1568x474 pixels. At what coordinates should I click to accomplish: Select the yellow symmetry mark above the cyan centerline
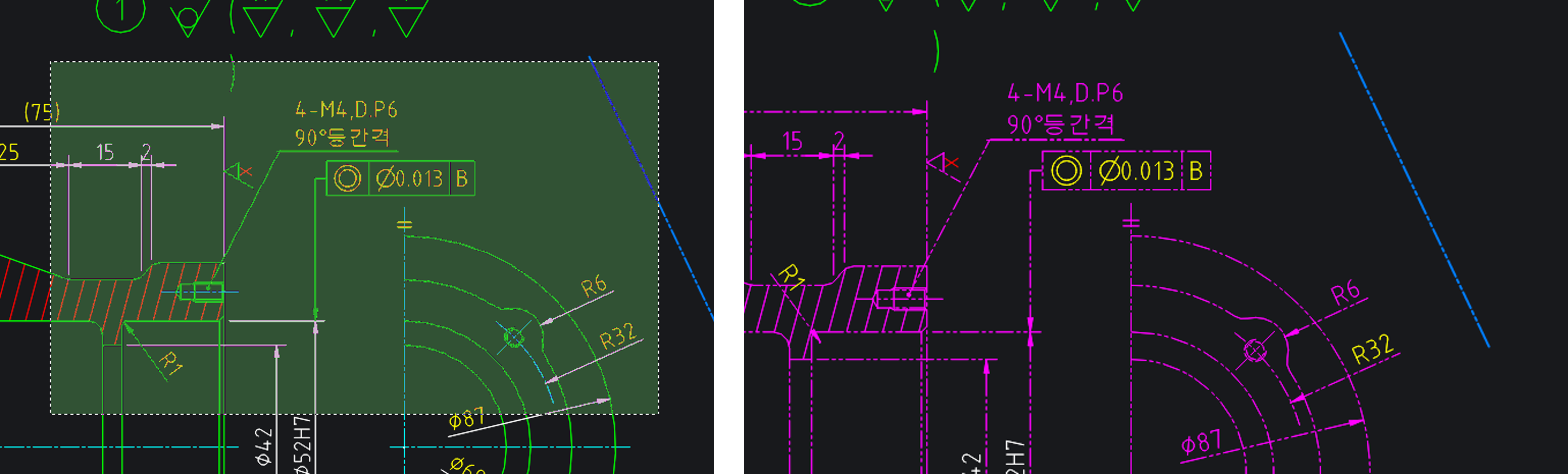click(x=405, y=224)
